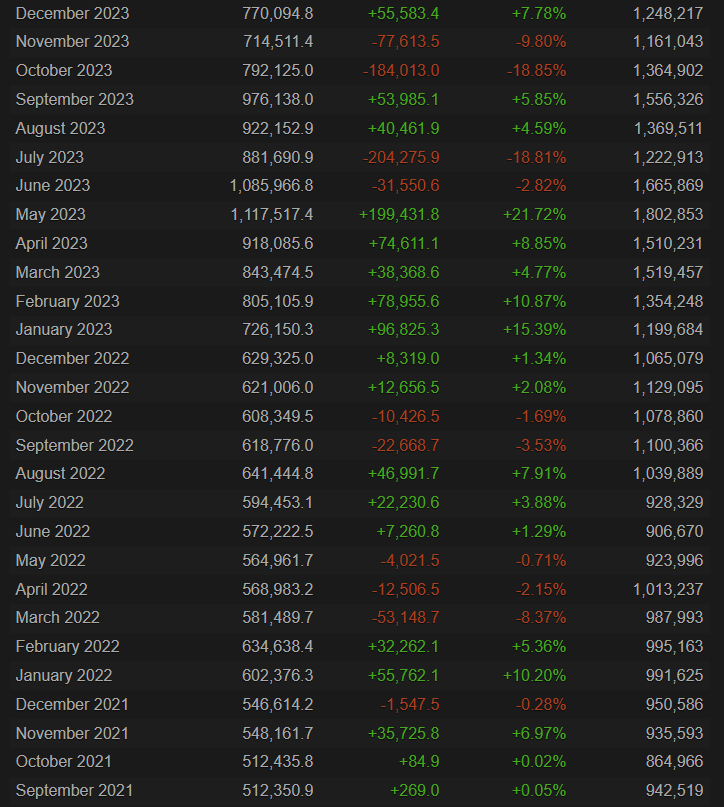Click percent gain +21.72%
The height and width of the screenshot is (807, 724).
534,214
